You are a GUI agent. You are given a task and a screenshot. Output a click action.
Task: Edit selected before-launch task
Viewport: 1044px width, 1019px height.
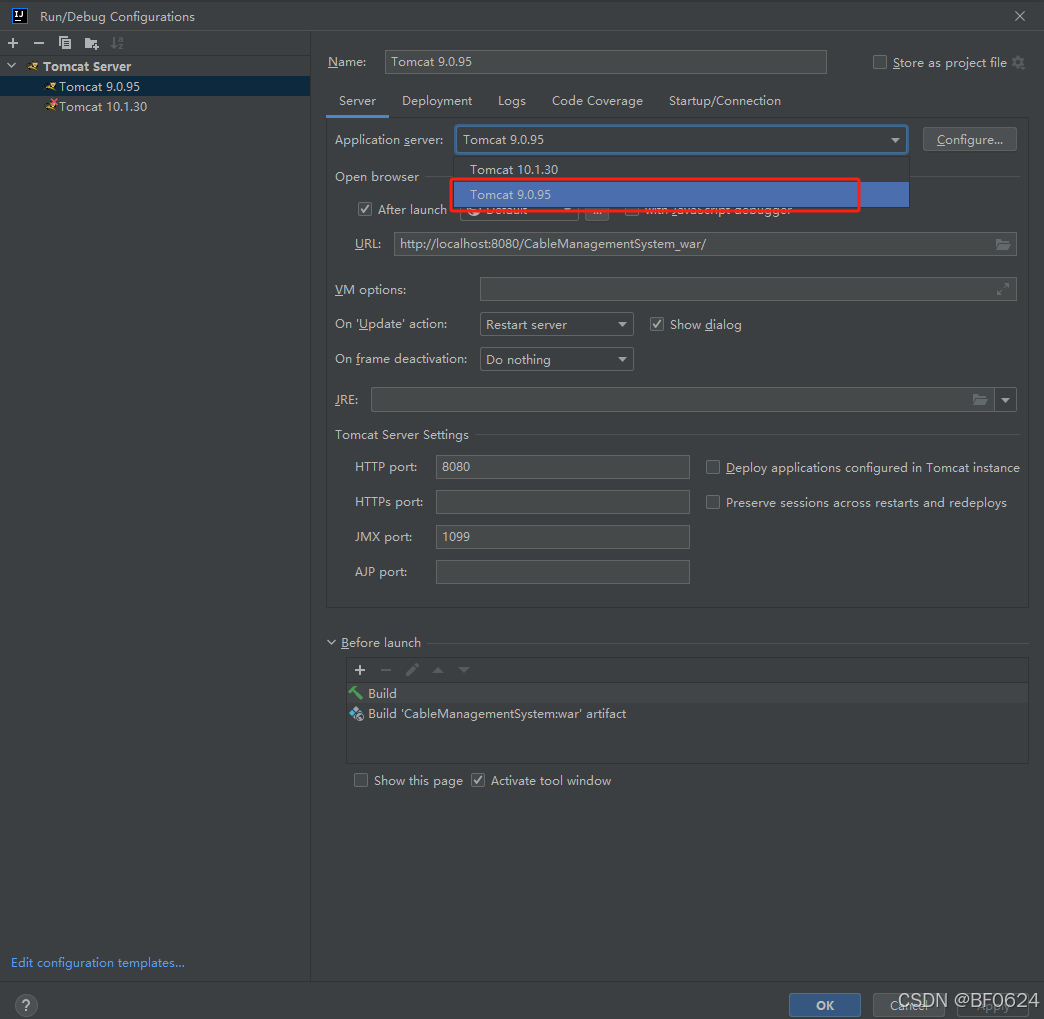[x=412, y=670]
